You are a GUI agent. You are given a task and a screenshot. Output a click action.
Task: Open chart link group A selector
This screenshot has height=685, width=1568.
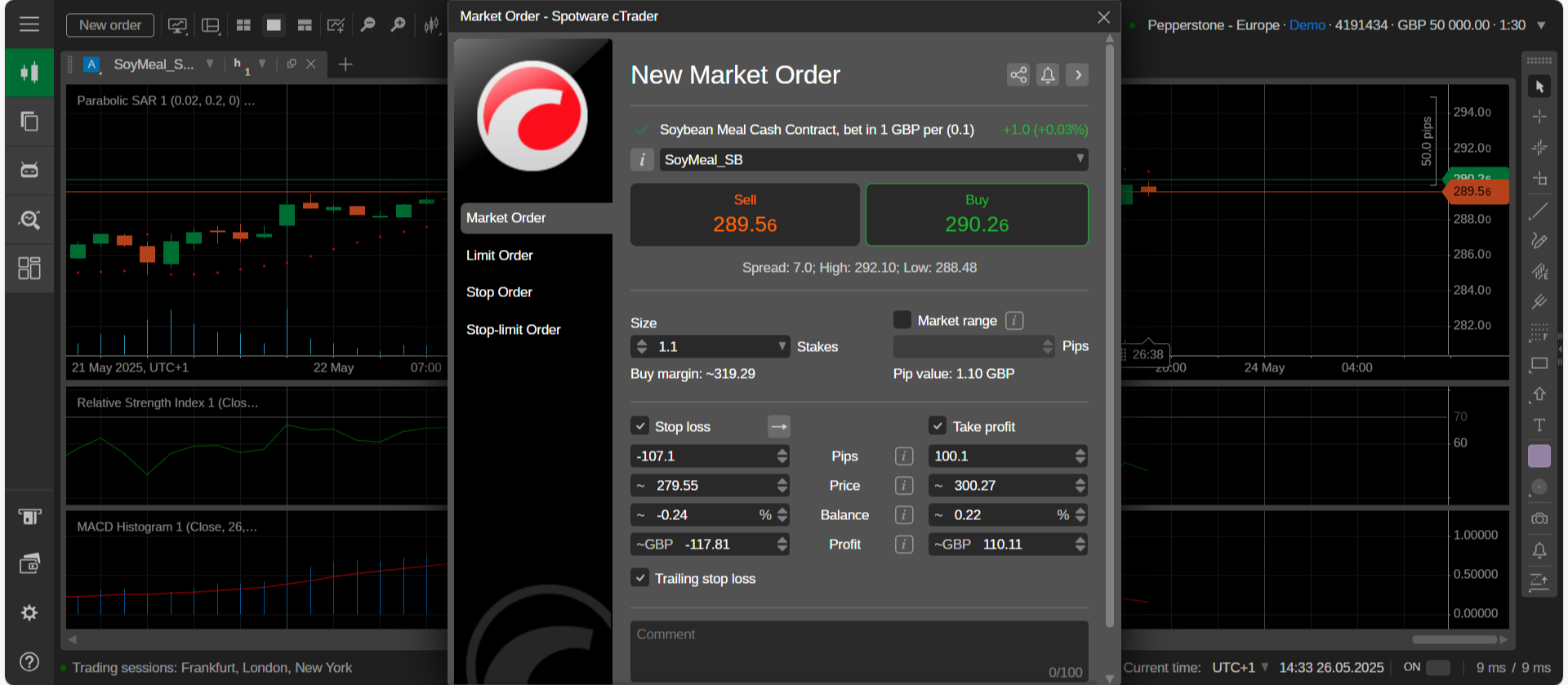tap(91, 64)
